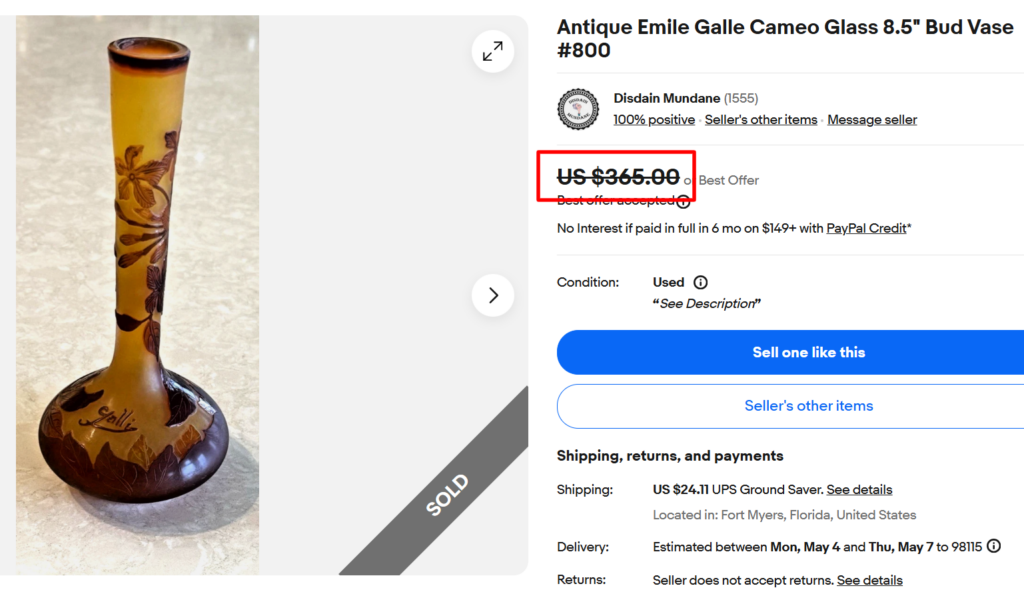
Task: View the seller's 100% positive feedback
Action: pos(654,120)
